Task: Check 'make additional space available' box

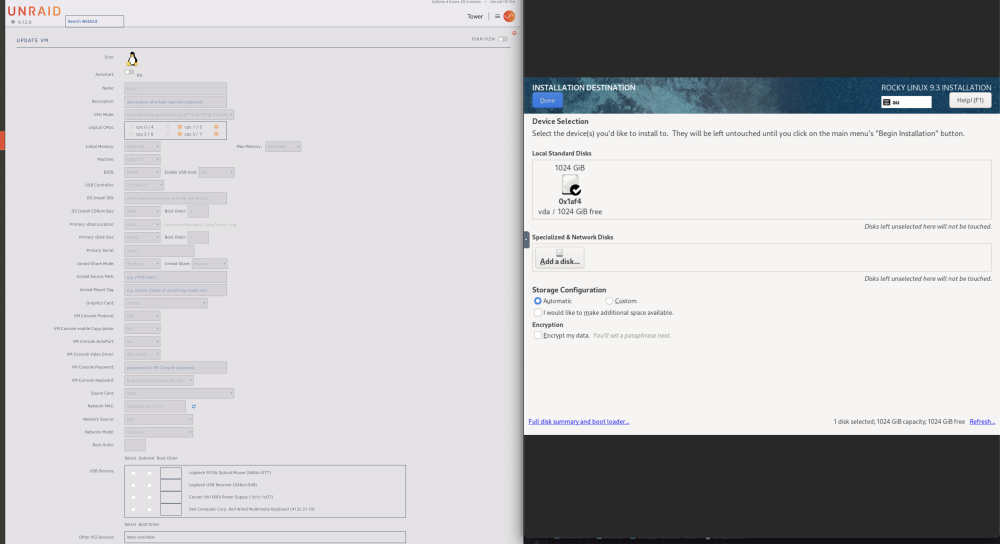Action: click(538, 312)
